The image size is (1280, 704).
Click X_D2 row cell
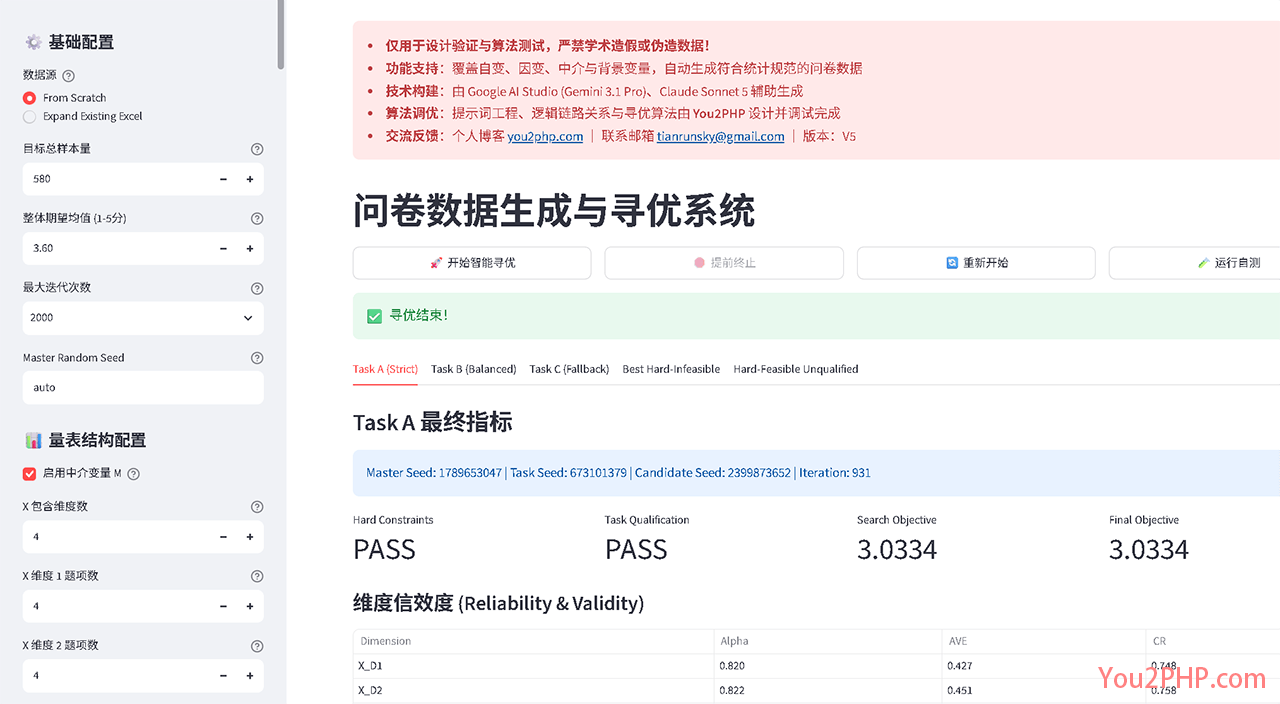pyautogui.click(x=533, y=690)
